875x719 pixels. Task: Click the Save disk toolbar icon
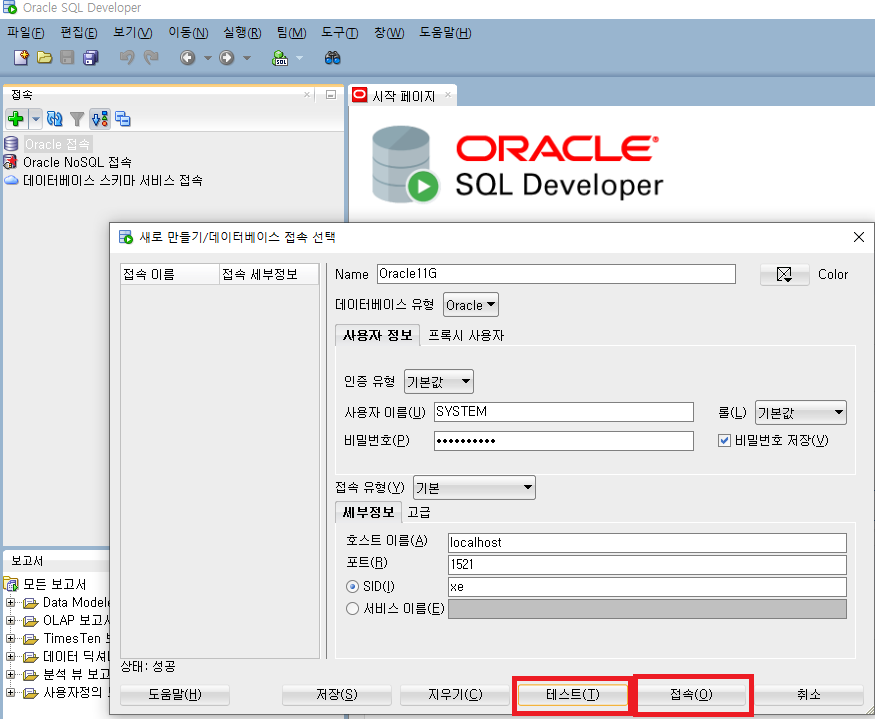(x=67, y=57)
